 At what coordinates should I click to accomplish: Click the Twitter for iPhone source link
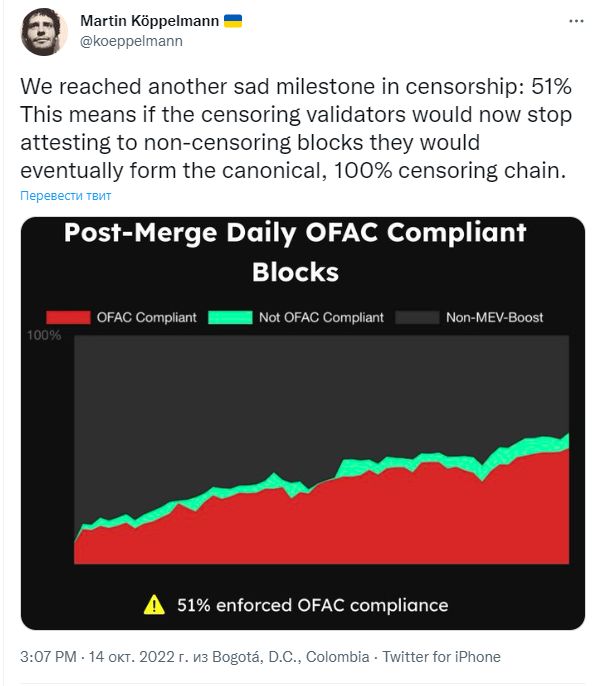(441, 657)
